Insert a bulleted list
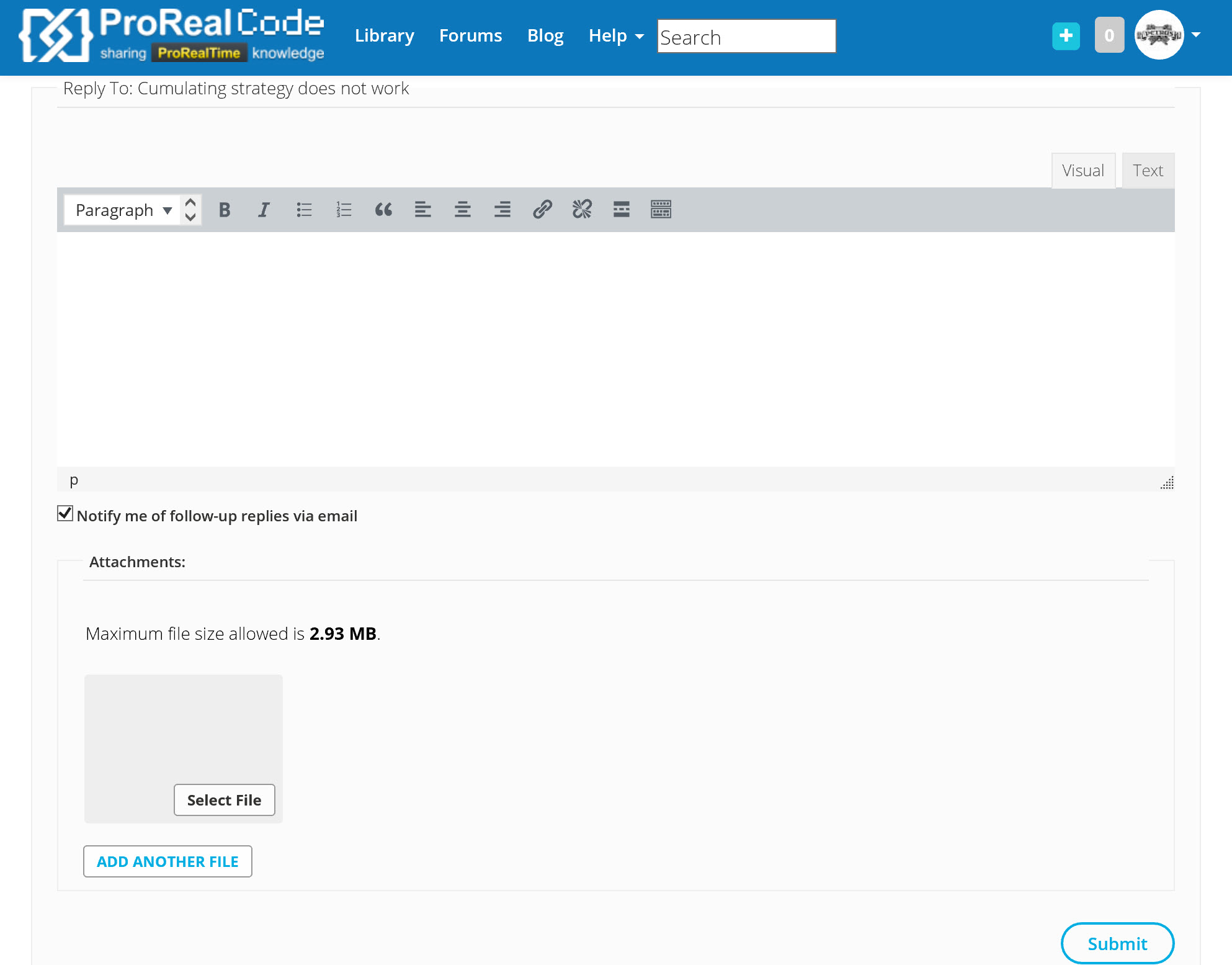The height and width of the screenshot is (965, 1232). point(304,210)
